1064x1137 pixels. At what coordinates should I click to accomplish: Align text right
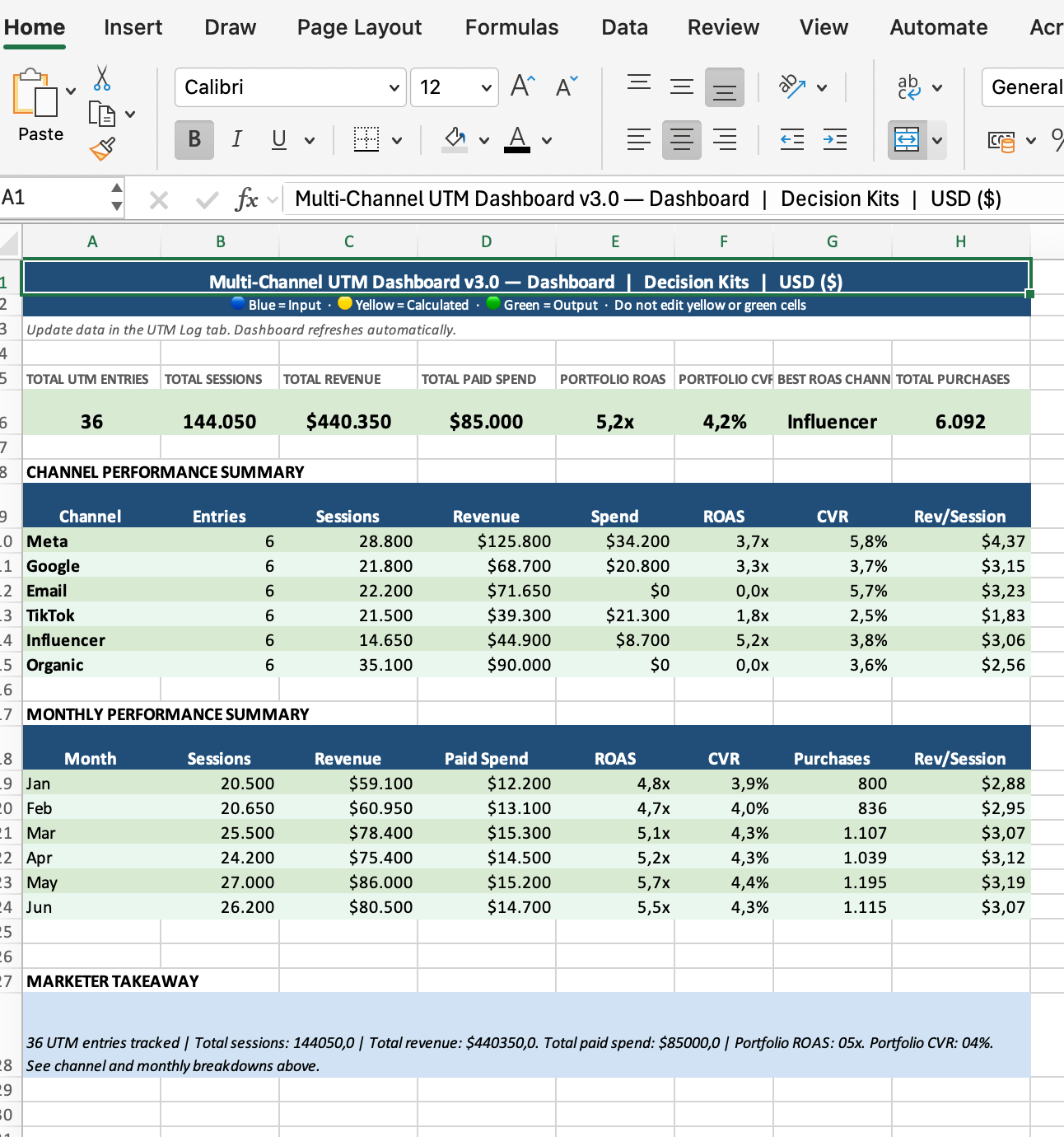[x=725, y=139]
